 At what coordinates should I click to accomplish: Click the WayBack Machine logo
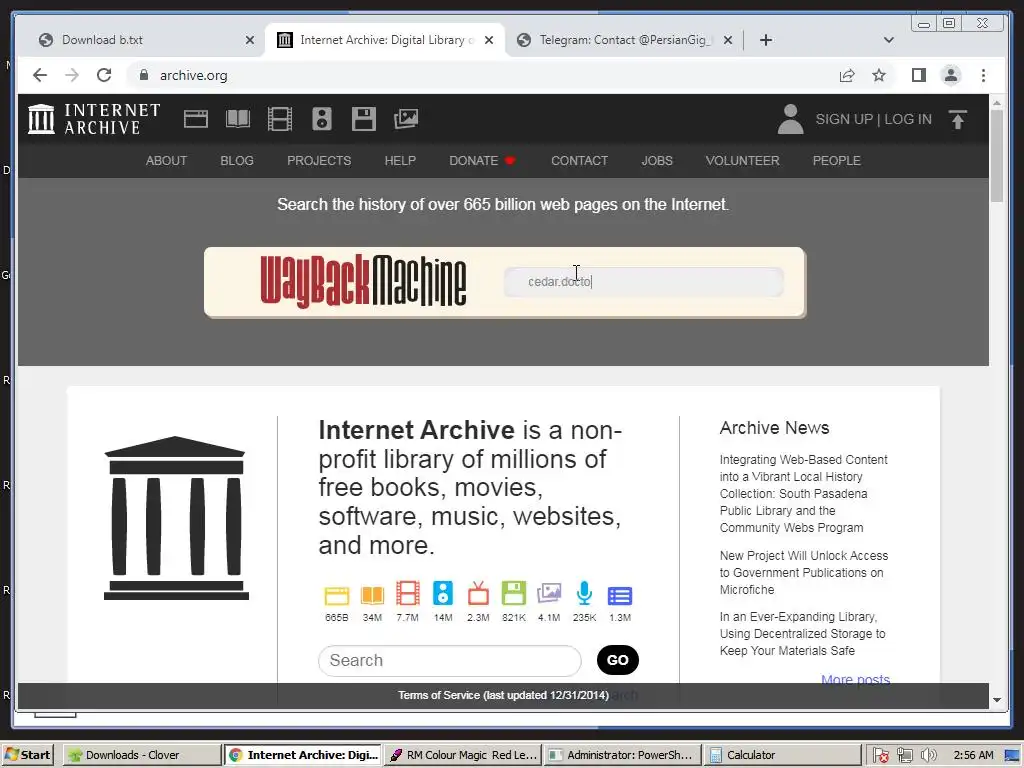pyautogui.click(x=363, y=281)
